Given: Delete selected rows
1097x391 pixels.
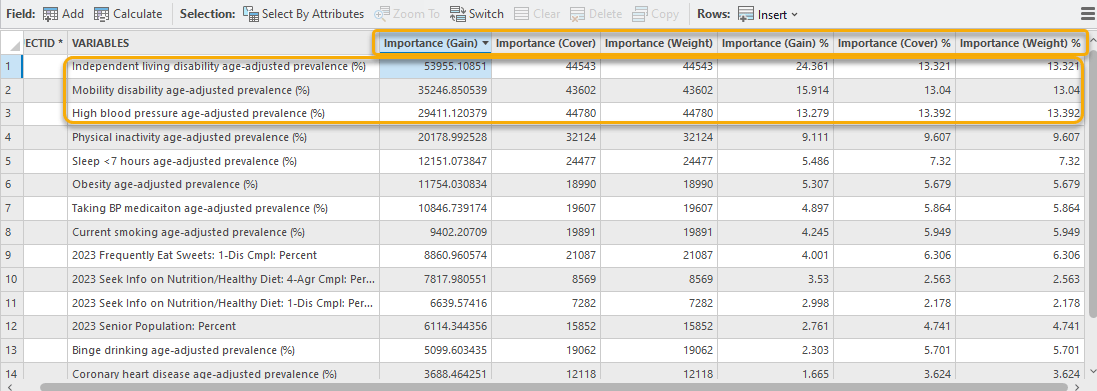Looking at the screenshot, I should [x=595, y=14].
